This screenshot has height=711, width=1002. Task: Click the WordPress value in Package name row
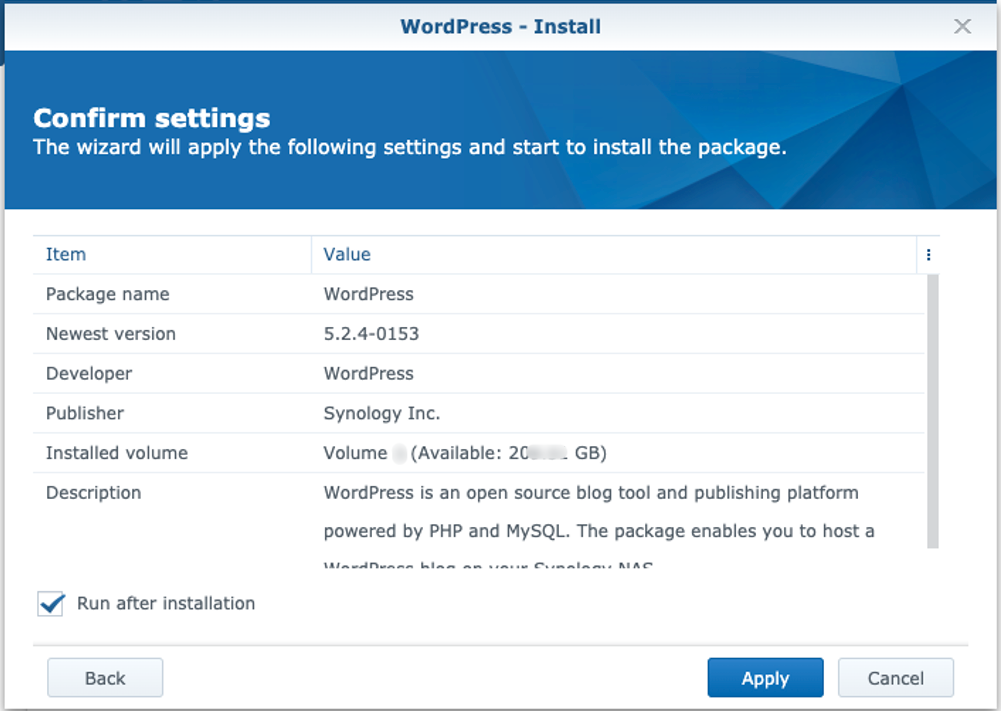[x=369, y=294]
